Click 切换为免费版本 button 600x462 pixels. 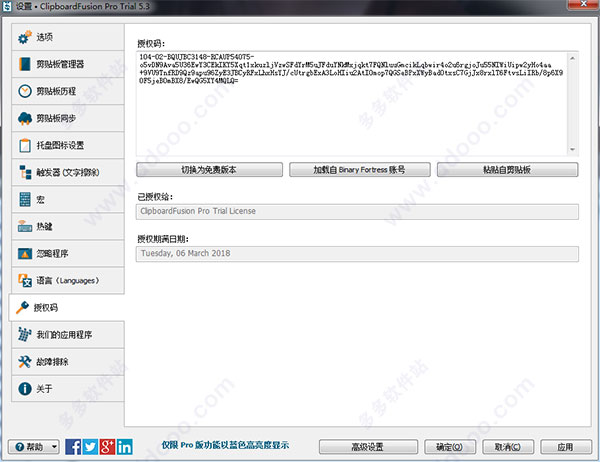click(x=209, y=170)
